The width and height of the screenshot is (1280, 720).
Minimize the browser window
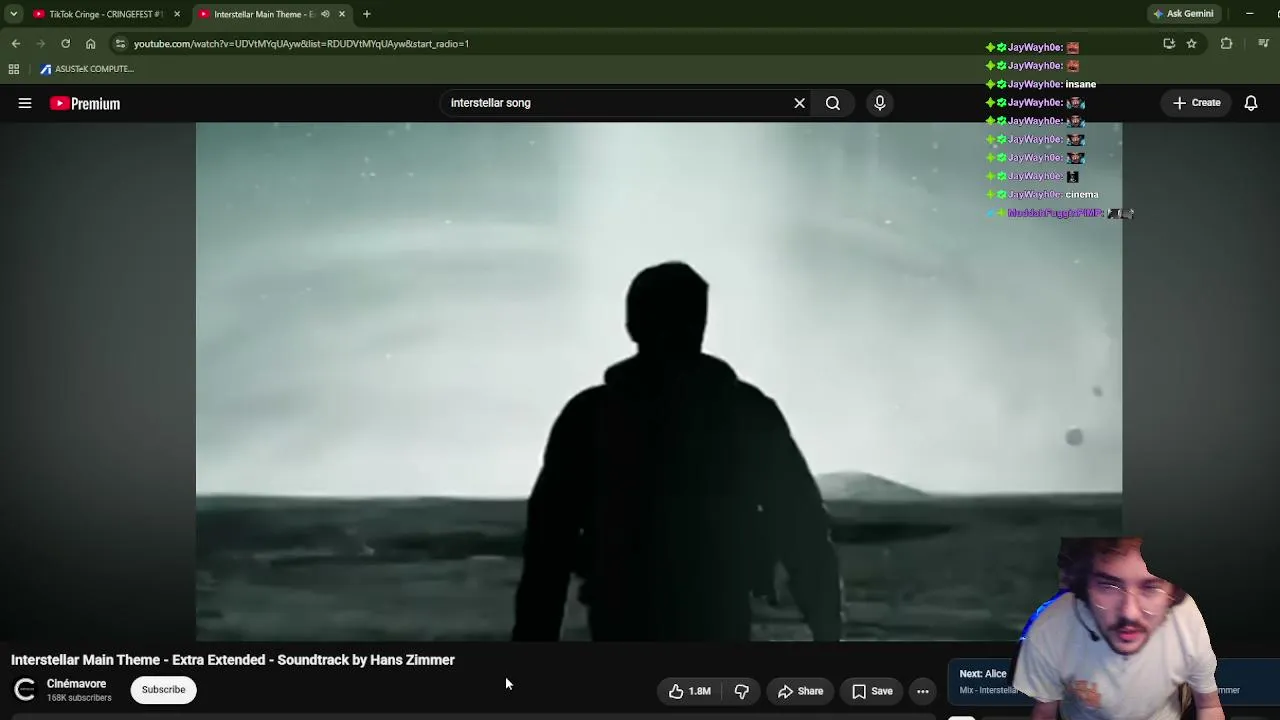(1250, 14)
